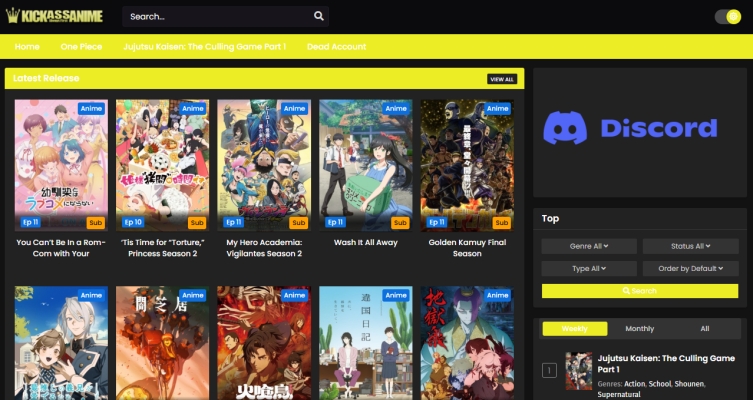Screen dimensions: 753x400
Task: Open the Golden Kamuy Final Season poster
Action: click(467, 165)
